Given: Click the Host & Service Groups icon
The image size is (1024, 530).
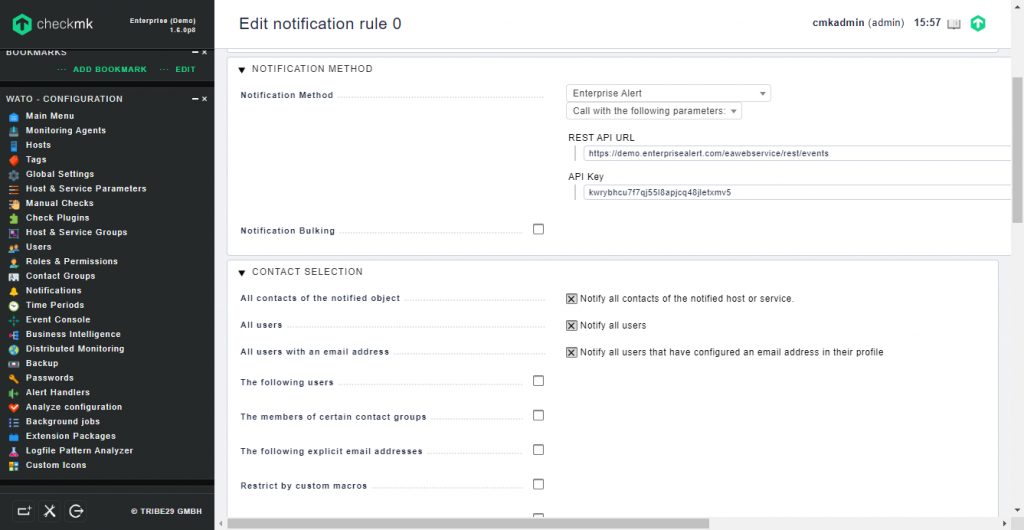Looking at the screenshot, I should [x=14, y=233].
